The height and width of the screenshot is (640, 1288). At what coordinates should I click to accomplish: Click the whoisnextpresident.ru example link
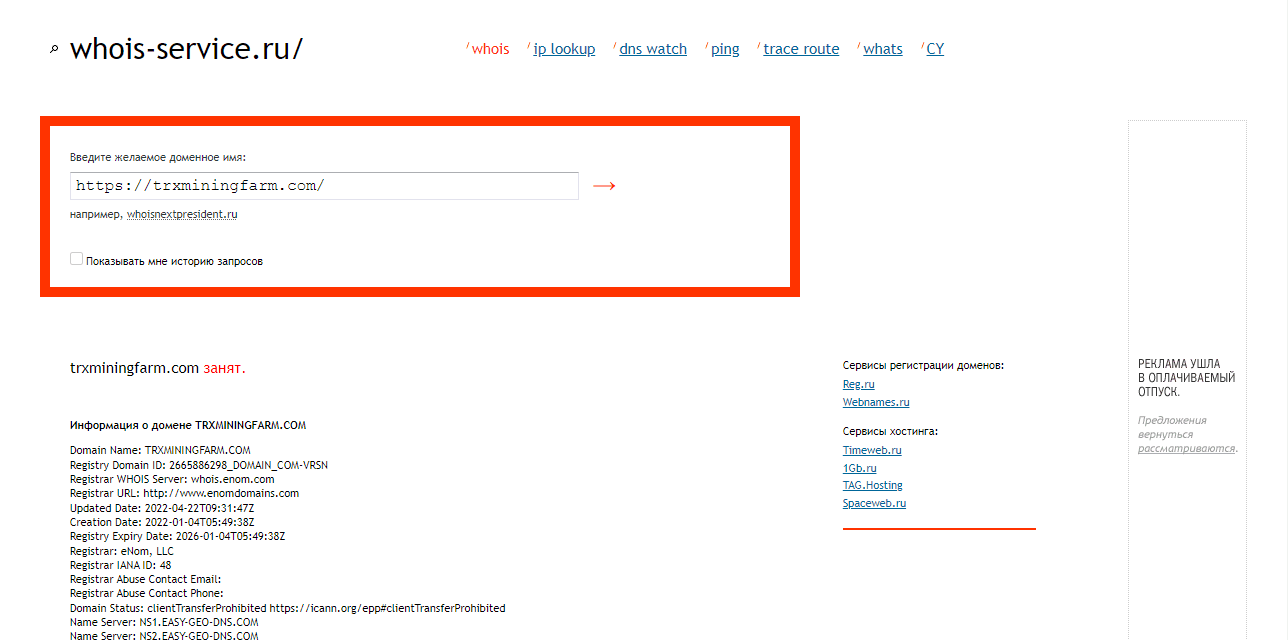tap(182, 214)
